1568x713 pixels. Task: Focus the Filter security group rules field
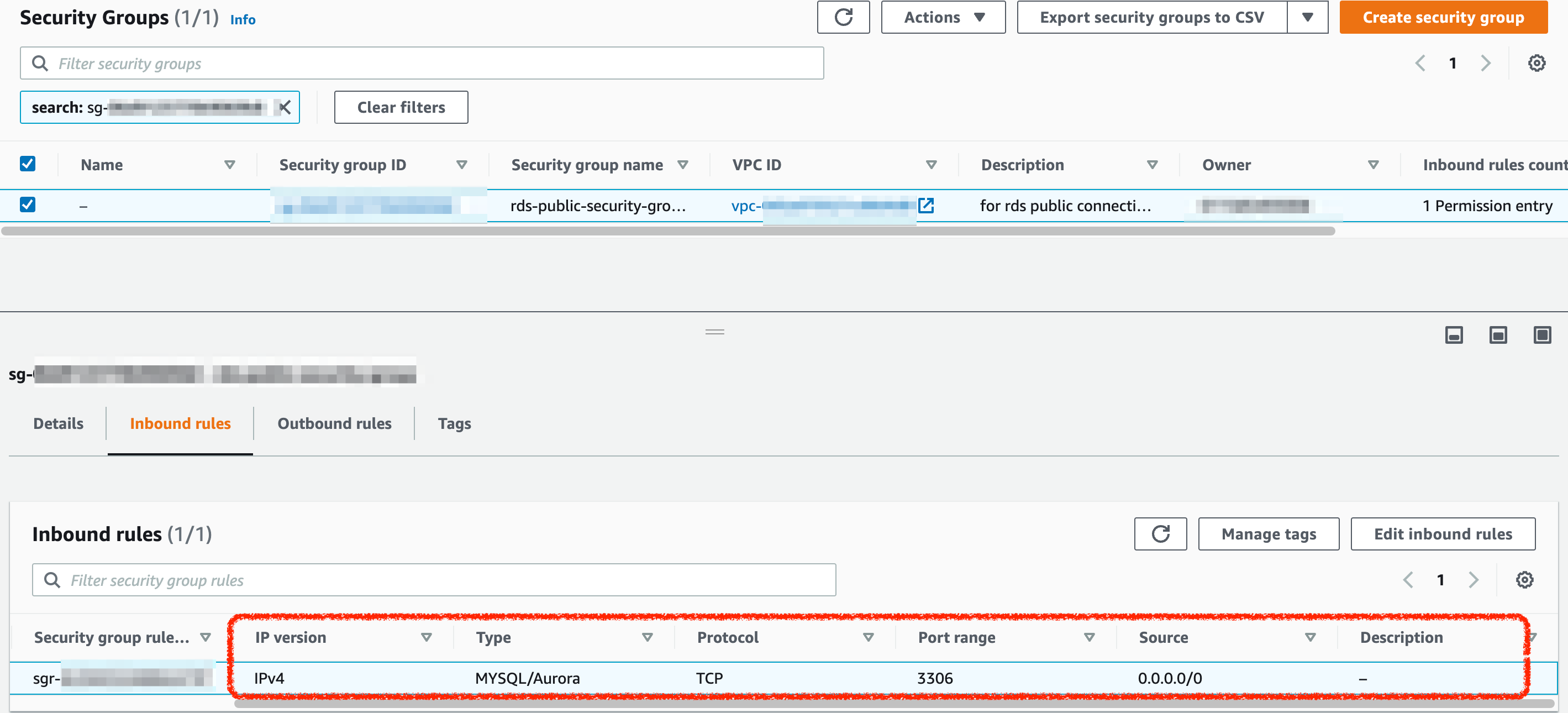coord(433,580)
